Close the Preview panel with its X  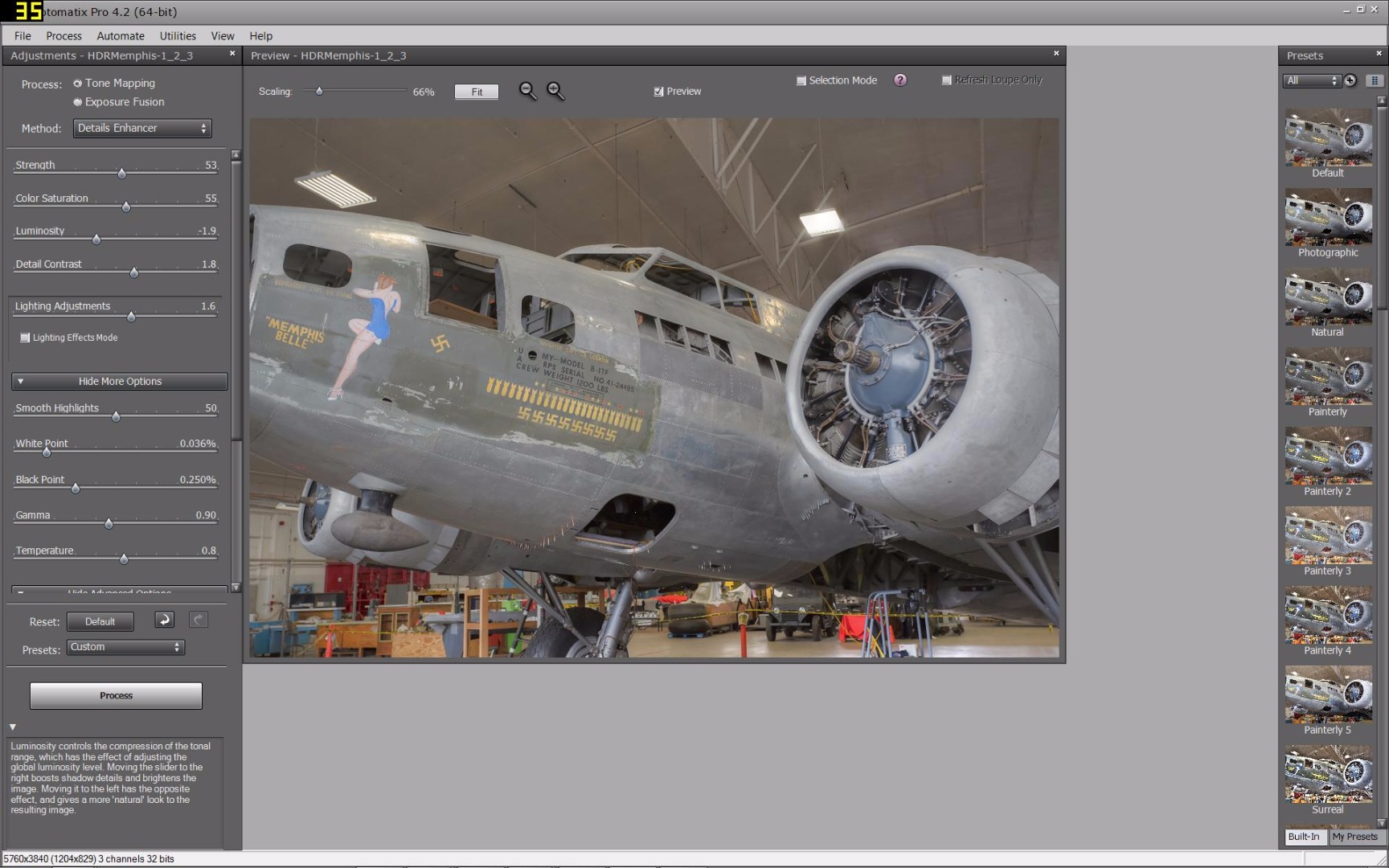(x=1056, y=54)
